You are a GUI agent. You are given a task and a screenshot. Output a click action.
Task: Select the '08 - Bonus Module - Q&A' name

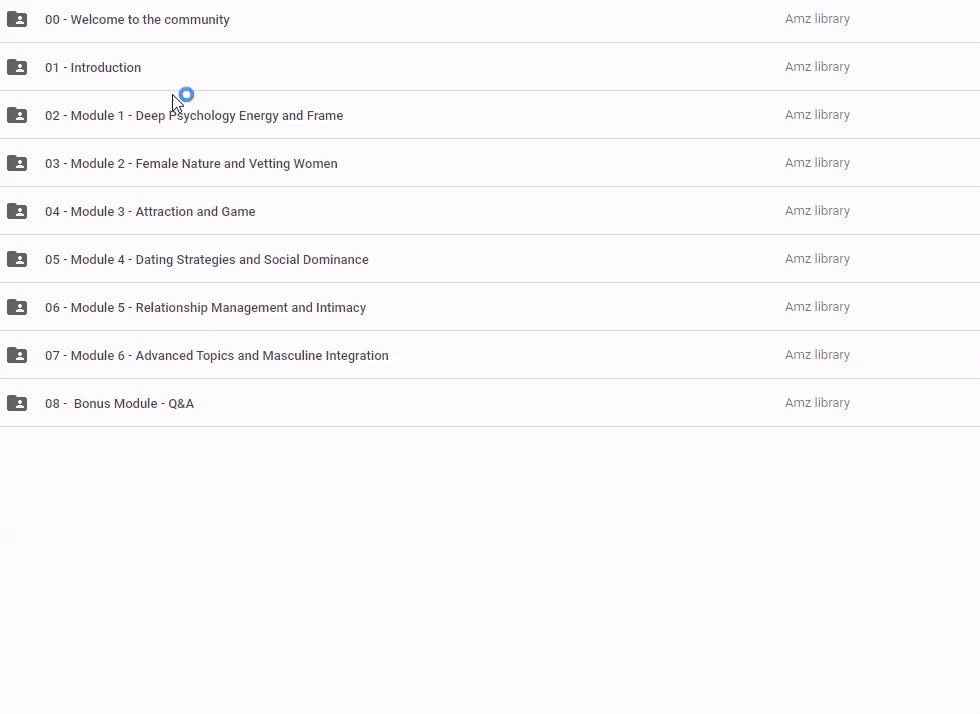coord(119,403)
